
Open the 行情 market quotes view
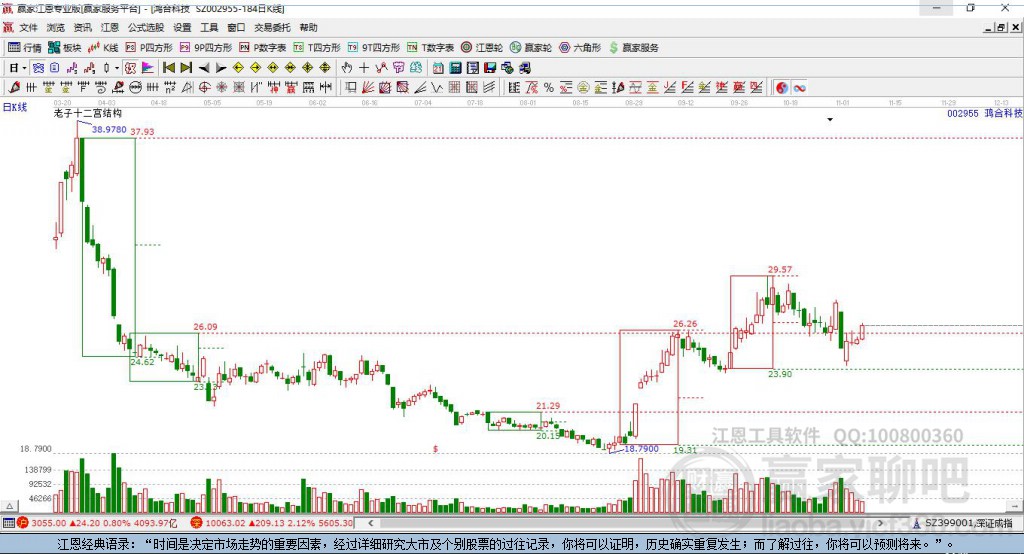(x=24, y=48)
